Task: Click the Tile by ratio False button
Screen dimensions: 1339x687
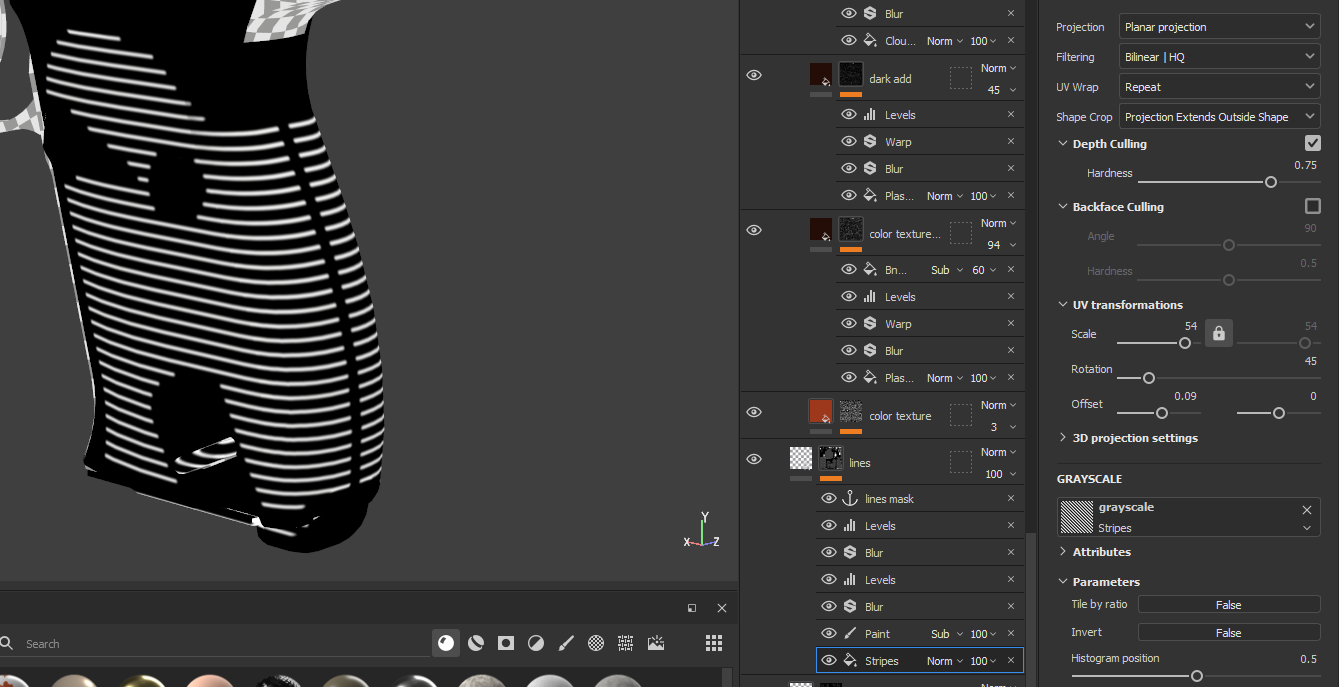Action: point(1228,604)
